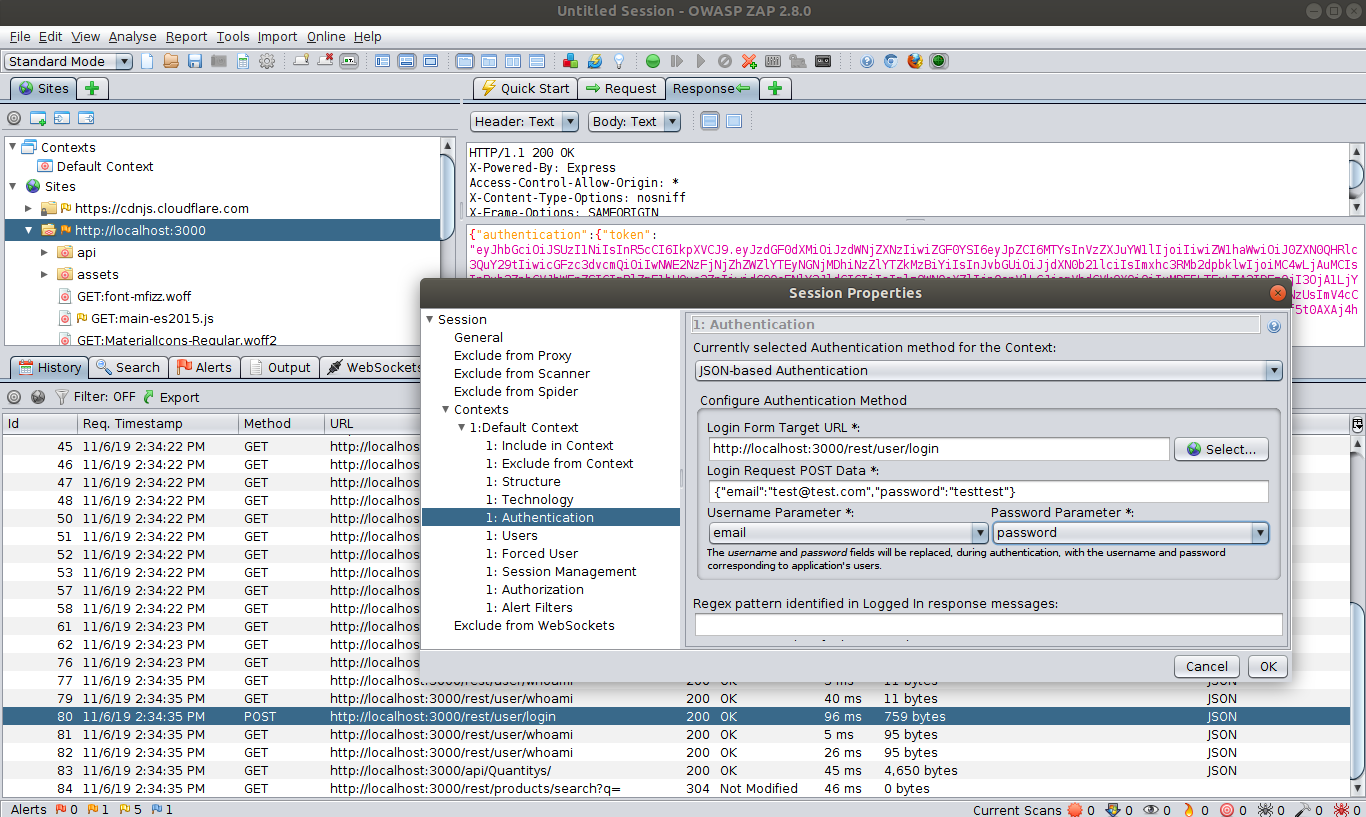Open ZAP help via the question mark icon

point(866,61)
